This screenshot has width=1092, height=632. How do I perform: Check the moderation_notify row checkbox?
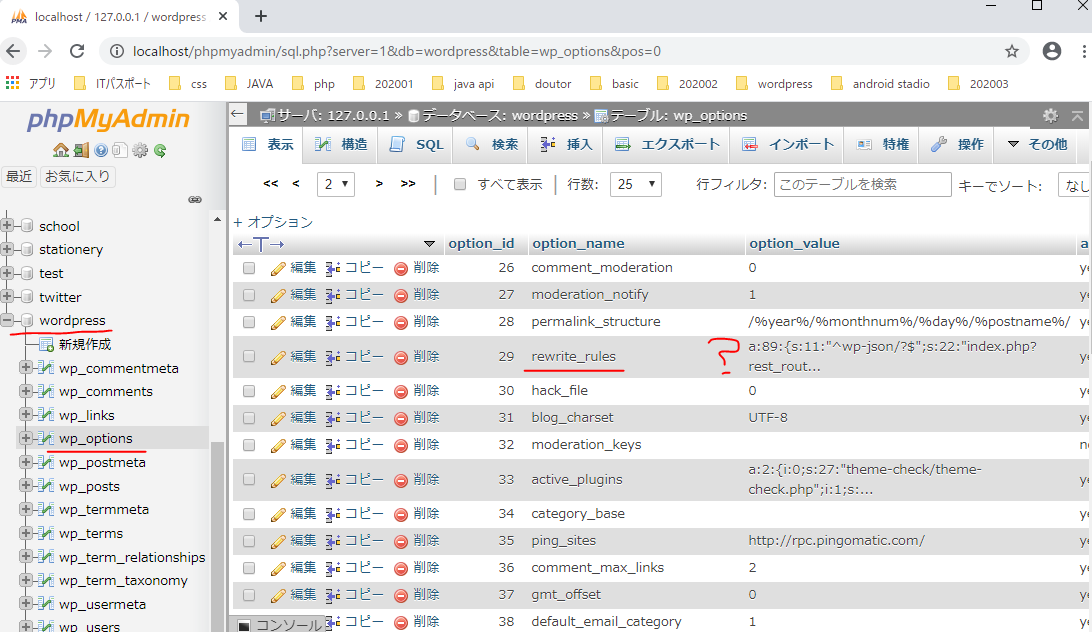click(x=249, y=295)
